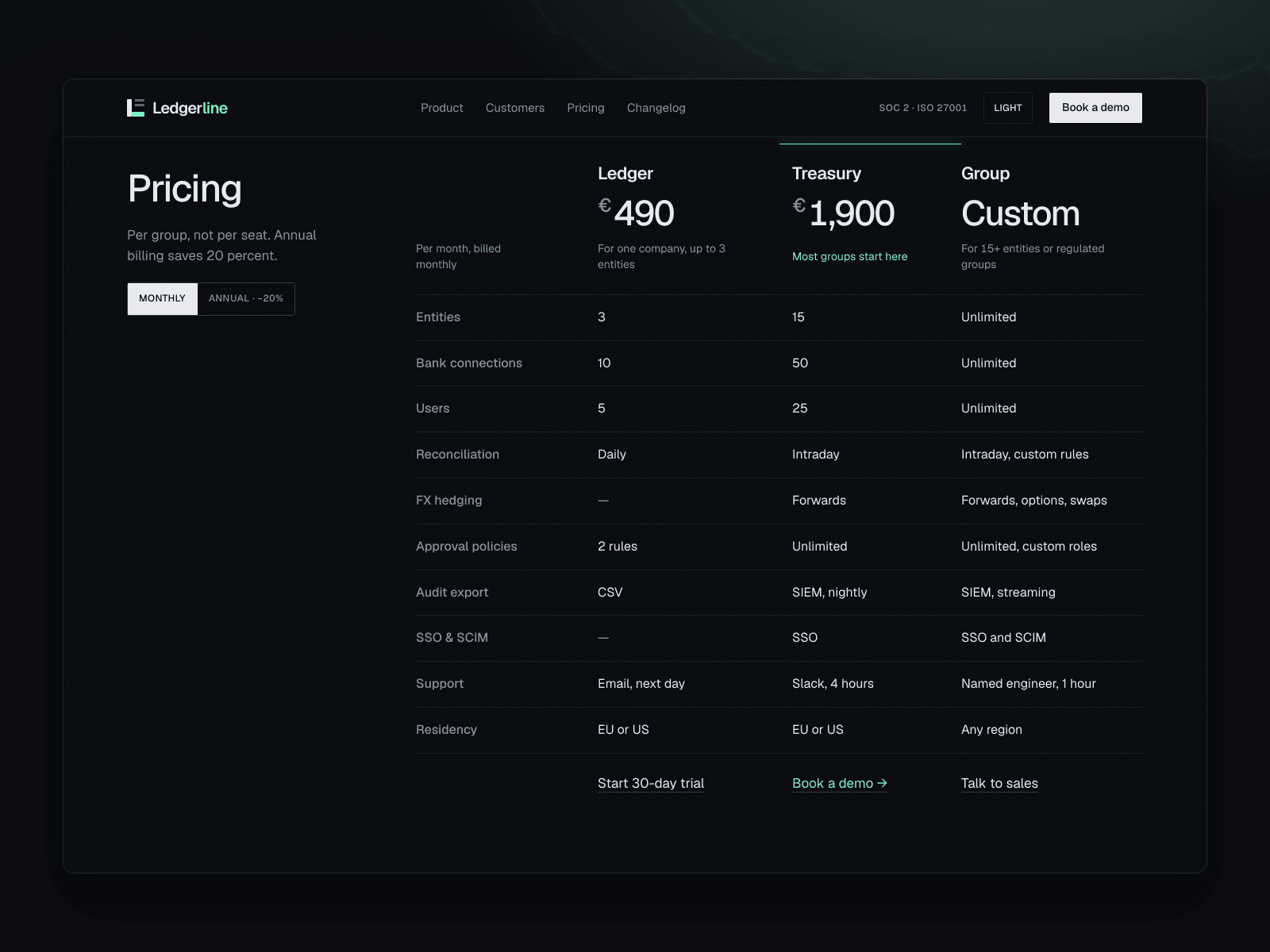Select ANNUAL −20% billing

(246, 299)
